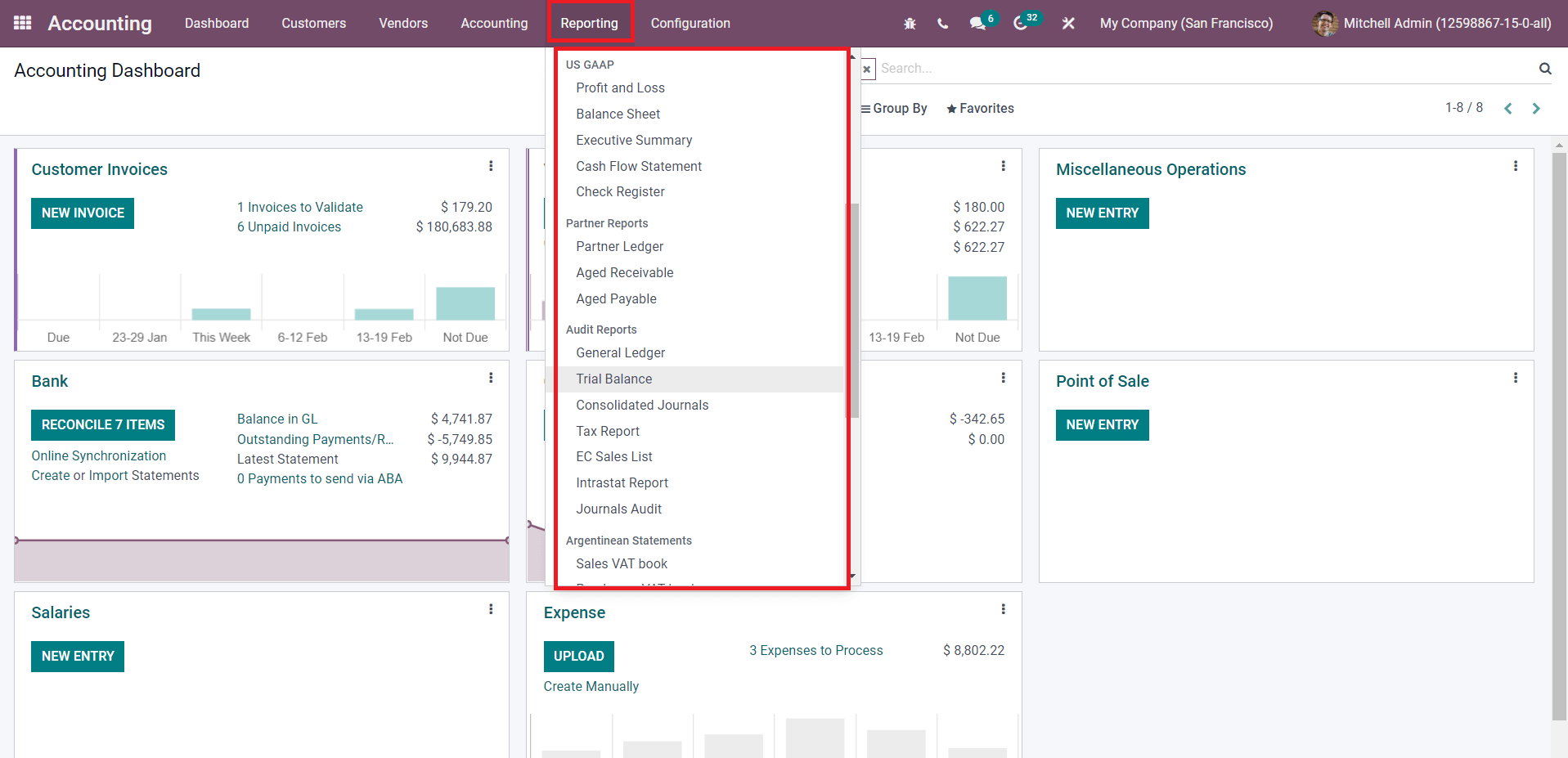Open Salaries card three-dot menu
Viewport: 1568px width, 758px height.
pyautogui.click(x=491, y=609)
